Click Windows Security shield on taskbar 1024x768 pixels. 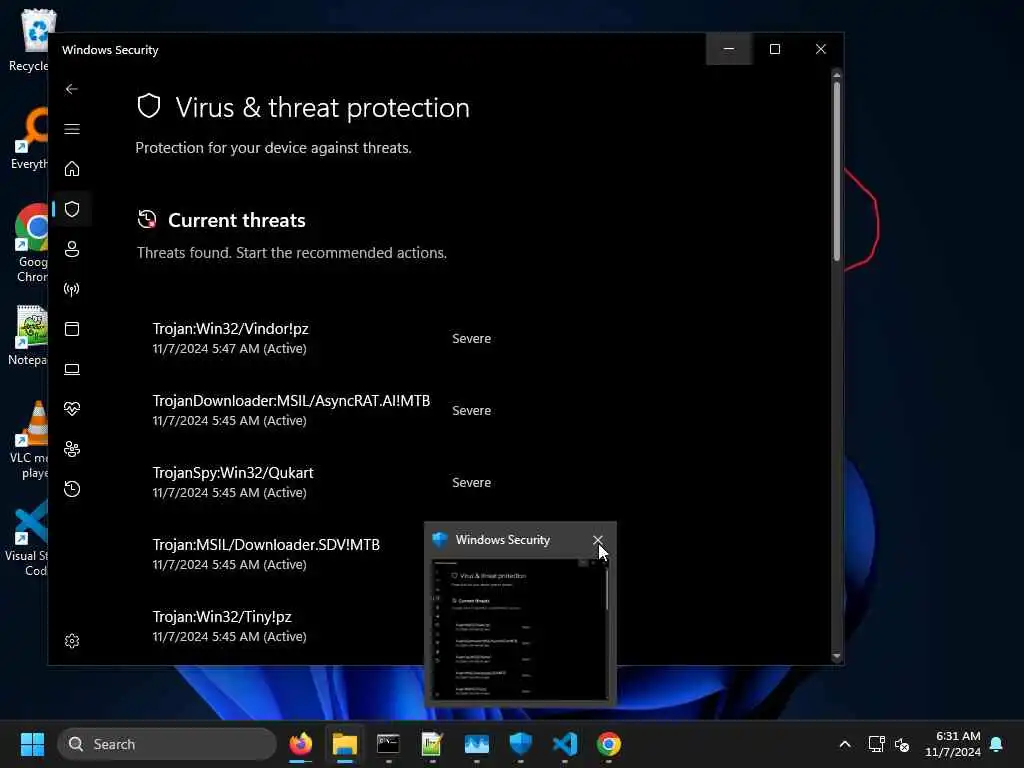[x=520, y=744]
